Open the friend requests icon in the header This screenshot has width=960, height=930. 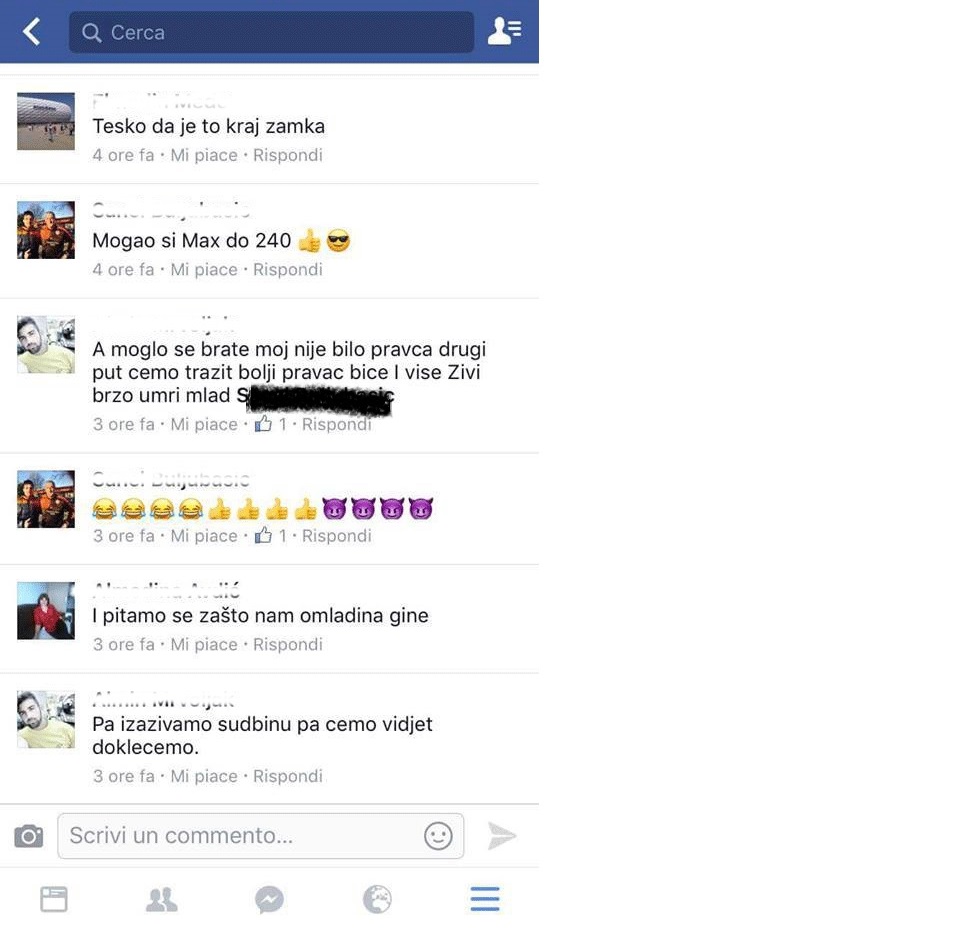[x=504, y=31]
